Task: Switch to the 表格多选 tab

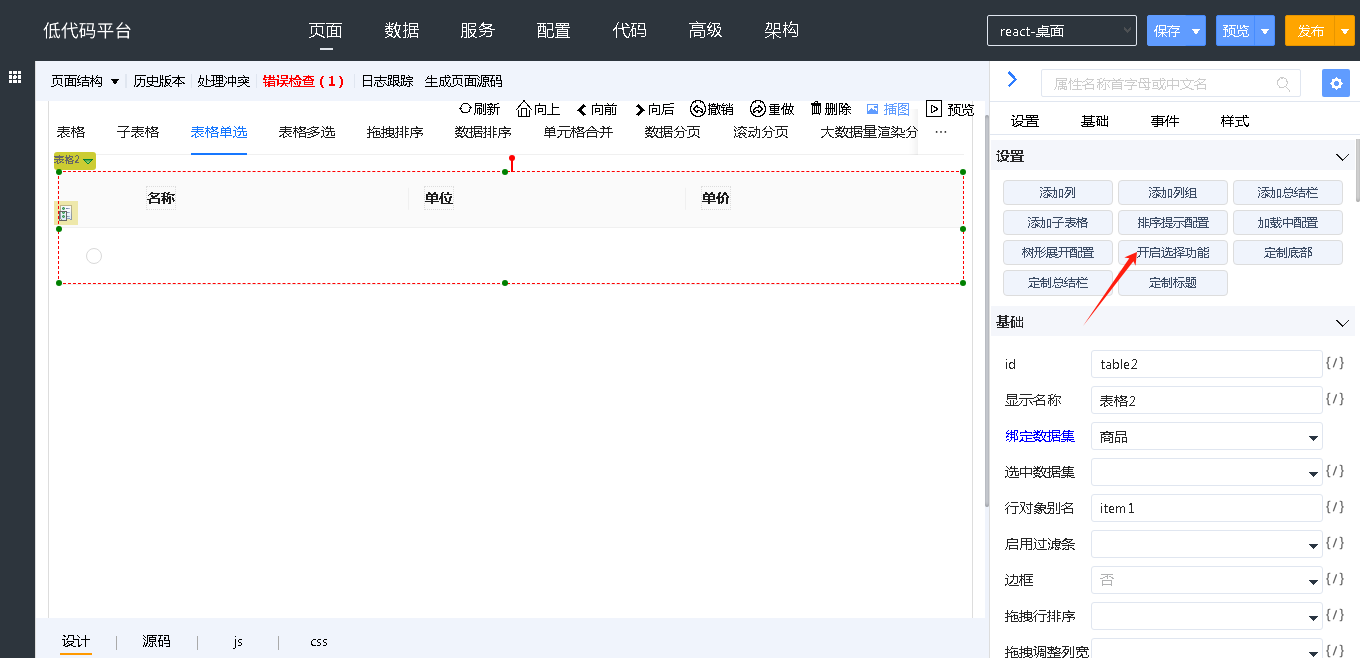Action: (x=307, y=132)
